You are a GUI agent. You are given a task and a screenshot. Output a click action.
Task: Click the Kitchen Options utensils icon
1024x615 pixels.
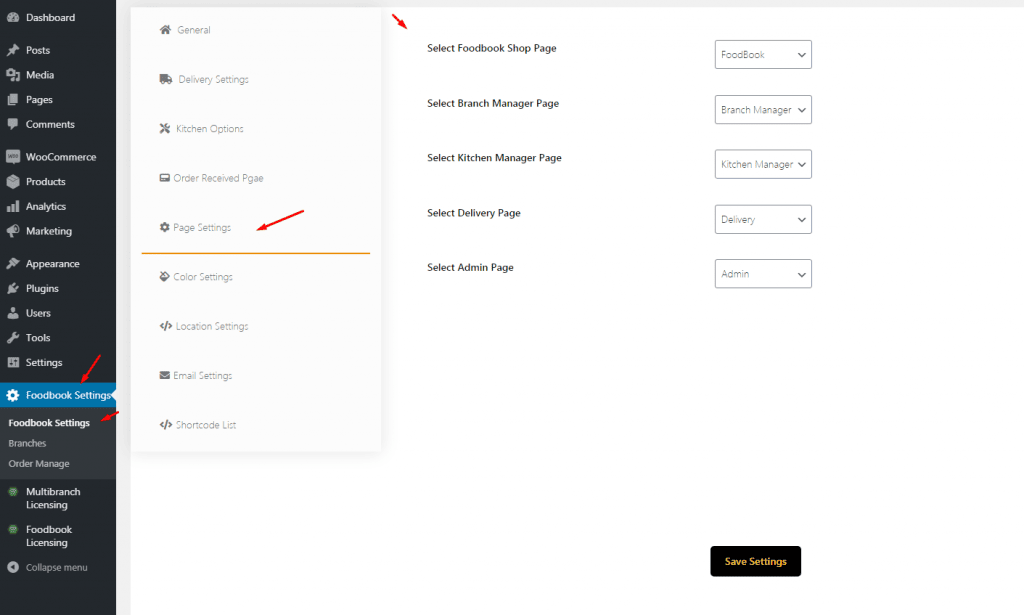coord(165,129)
